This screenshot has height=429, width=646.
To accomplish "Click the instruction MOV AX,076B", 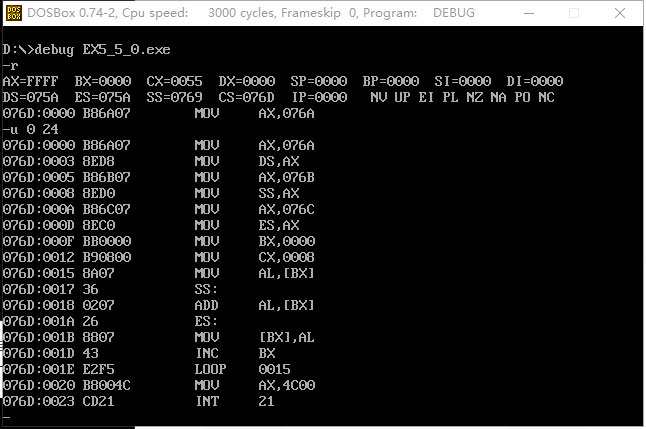I will 254,177.
